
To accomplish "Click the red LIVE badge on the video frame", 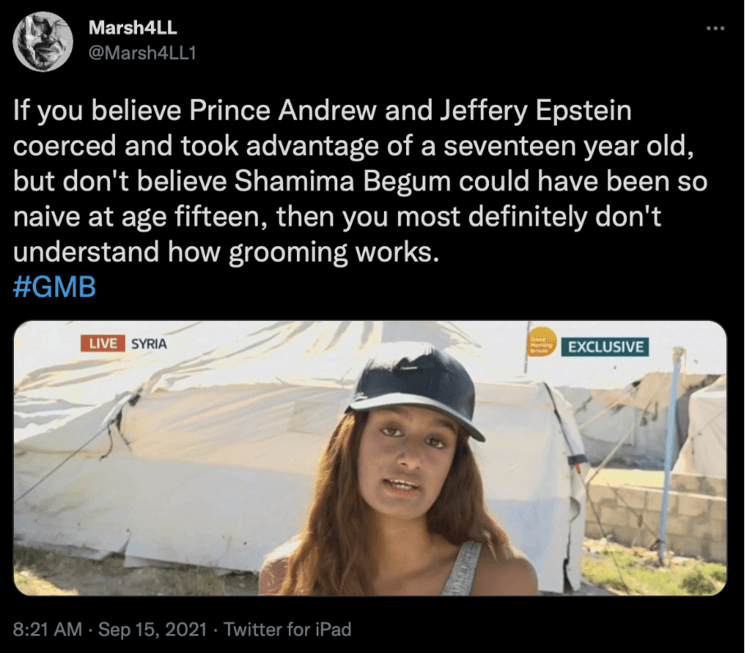I will [103, 343].
